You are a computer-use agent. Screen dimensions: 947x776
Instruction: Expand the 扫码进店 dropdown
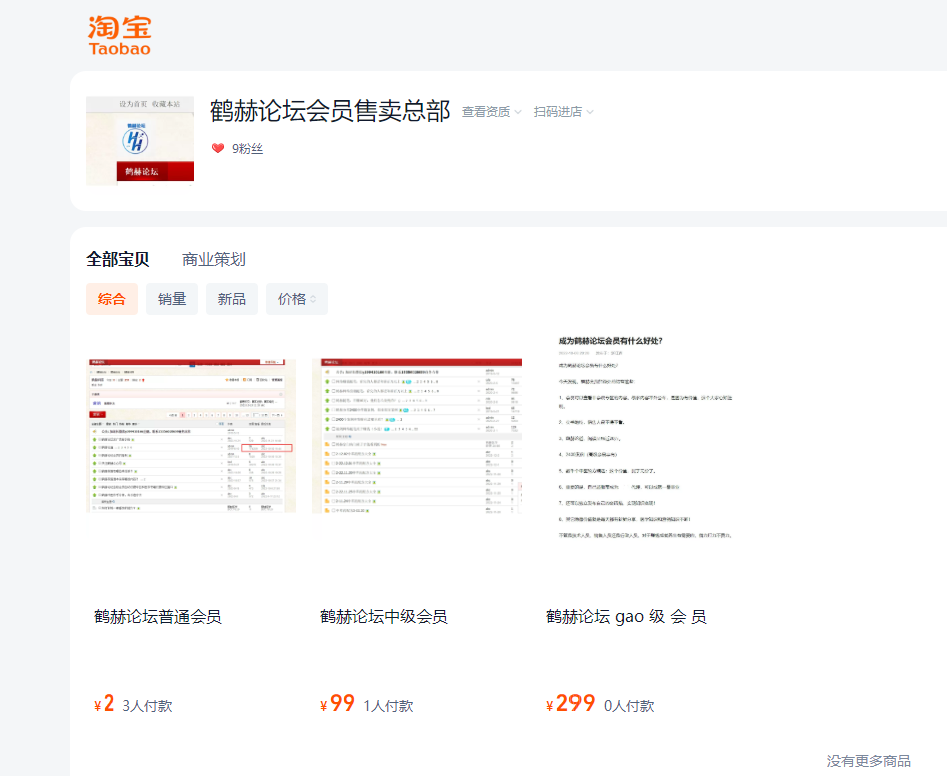click(563, 112)
